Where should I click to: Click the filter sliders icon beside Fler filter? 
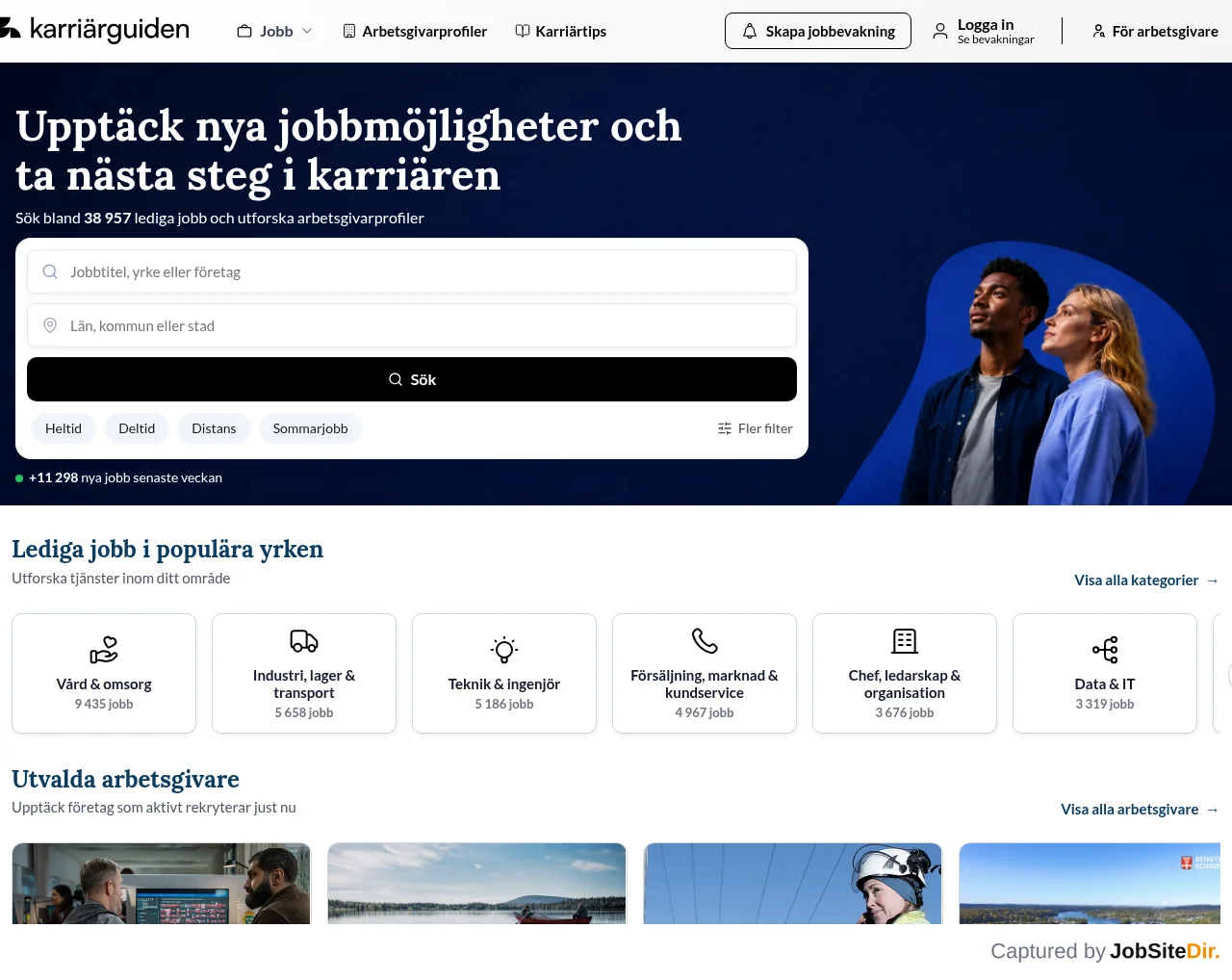pyautogui.click(x=725, y=428)
